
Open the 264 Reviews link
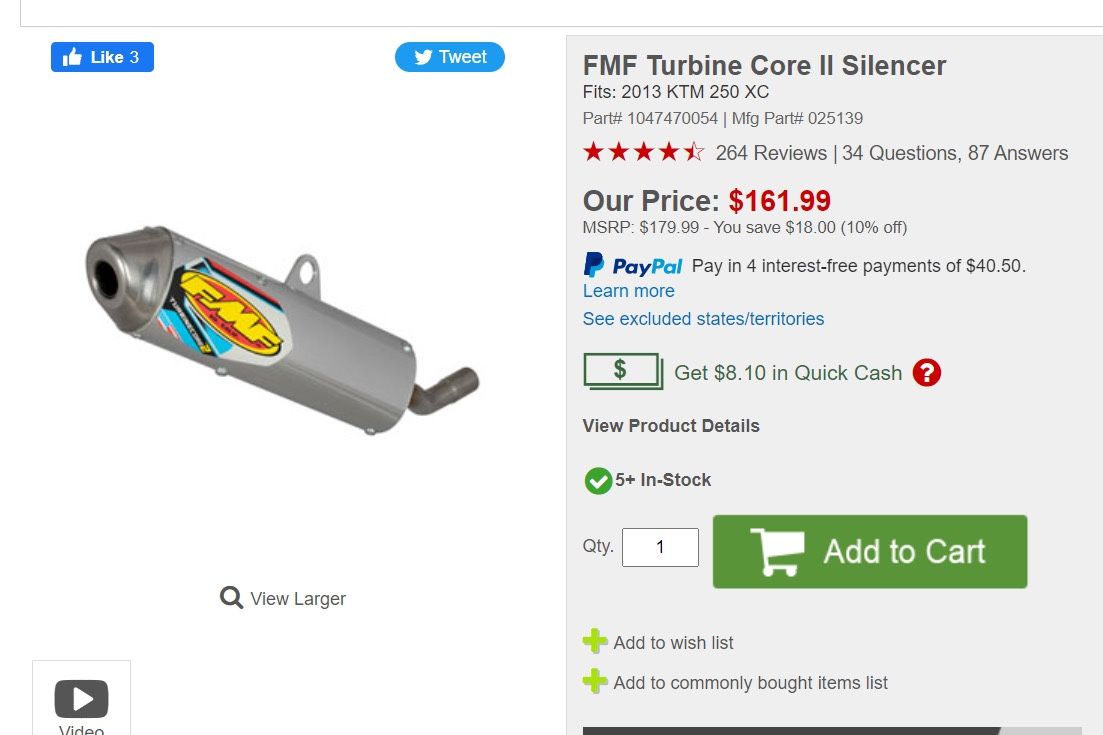point(771,153)
